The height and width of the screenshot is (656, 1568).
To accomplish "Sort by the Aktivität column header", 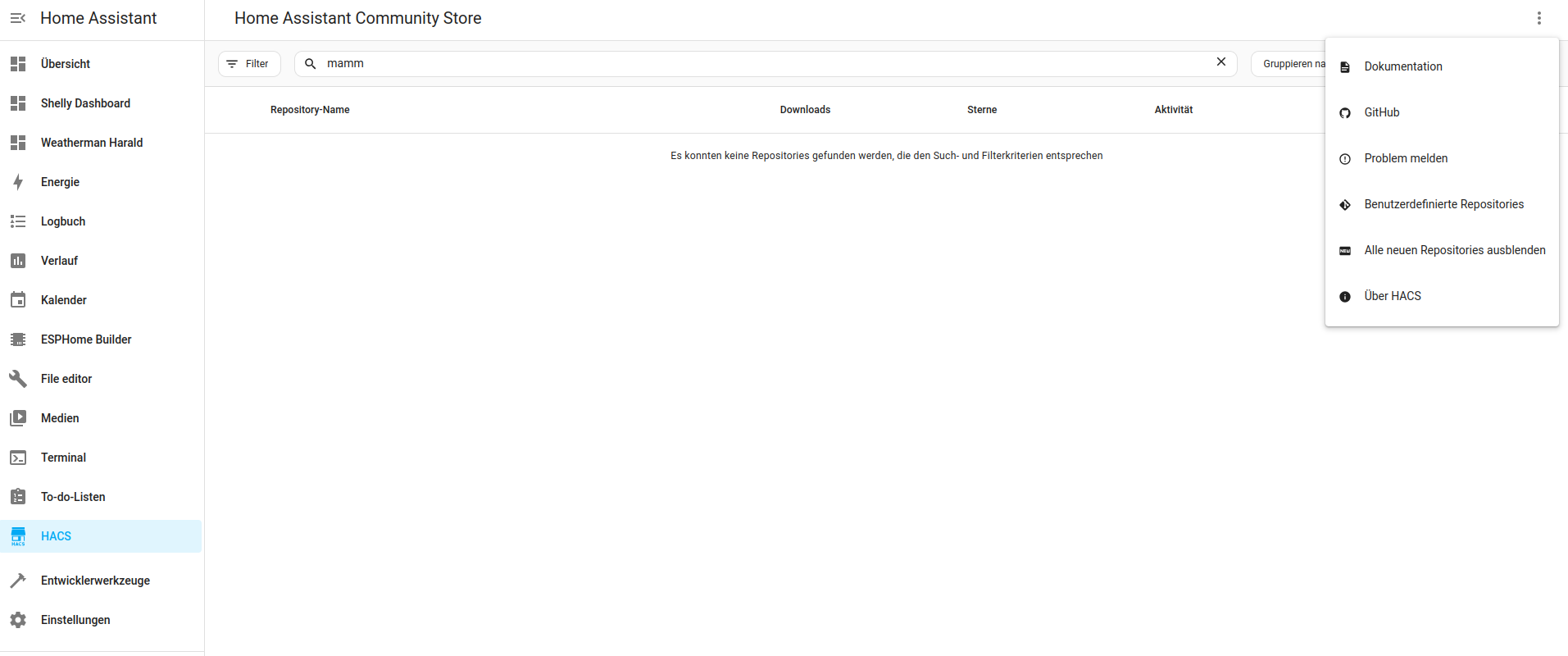I will (1174, 110).
